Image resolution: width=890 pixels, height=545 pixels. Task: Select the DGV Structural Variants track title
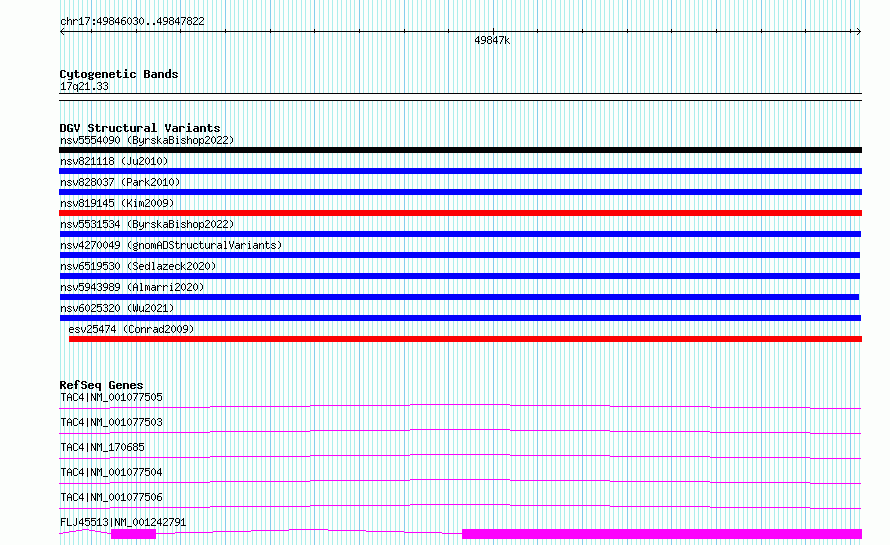[x=140, y=128]
